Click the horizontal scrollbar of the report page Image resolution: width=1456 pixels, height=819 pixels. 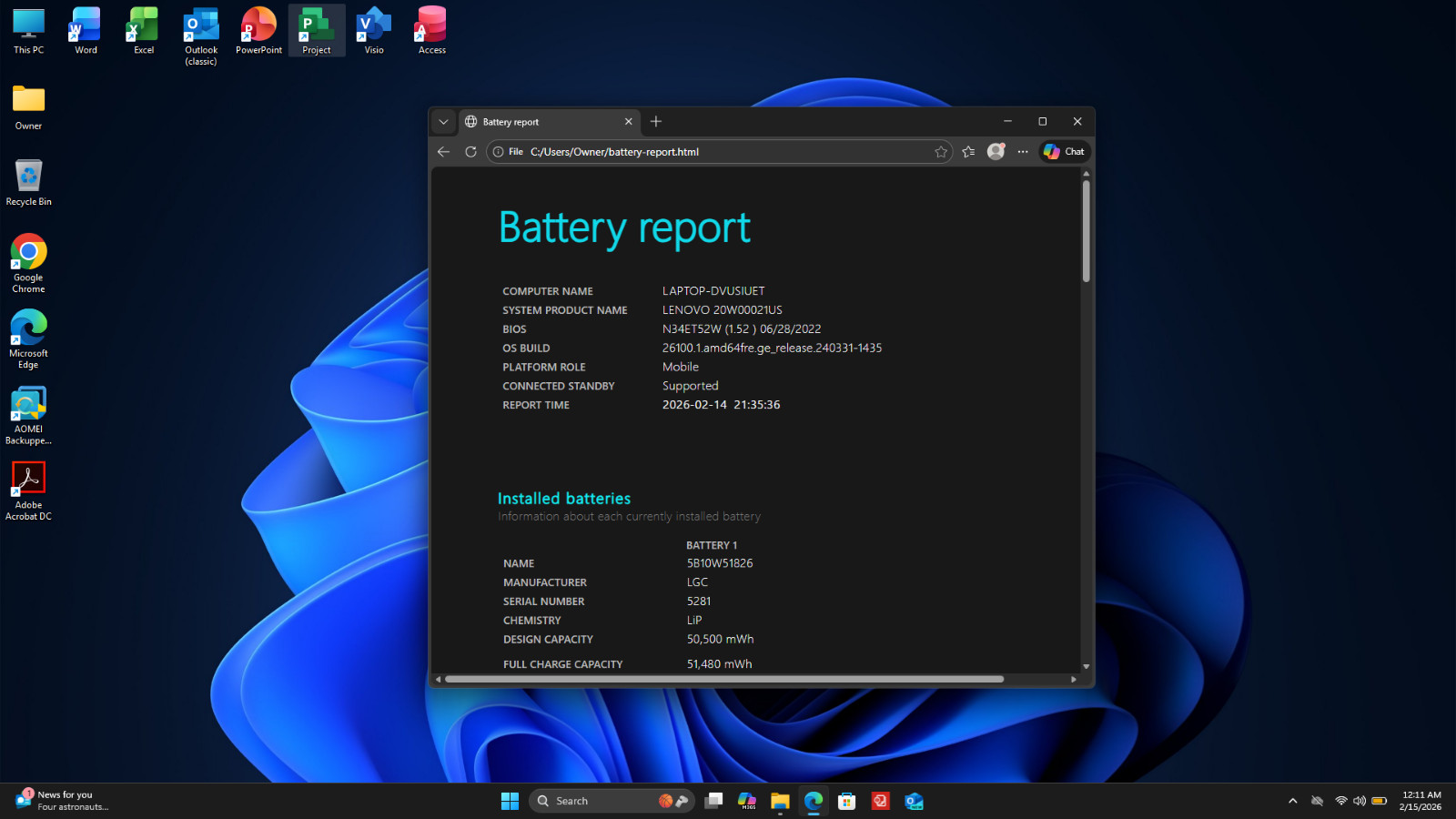pyautogui.click(x=724, y=679)
